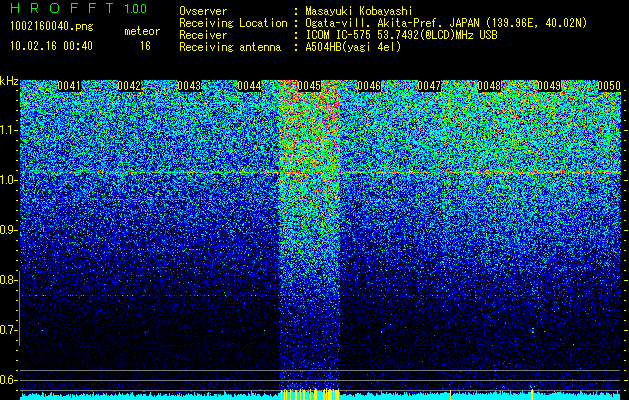Click the kHz axis unit label
629x400 pixels.
click(x=9, y=81)
